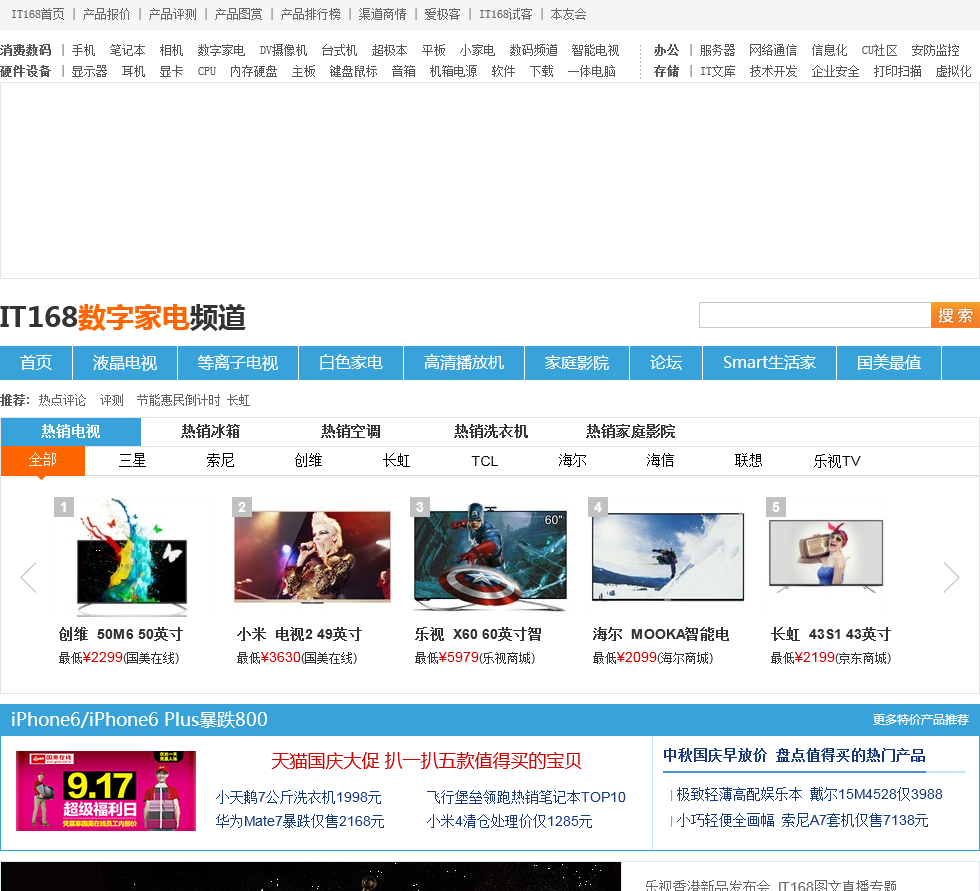Open the 家庭影院 navigation tab
This screenshot has width=980, height=891.
577,363
